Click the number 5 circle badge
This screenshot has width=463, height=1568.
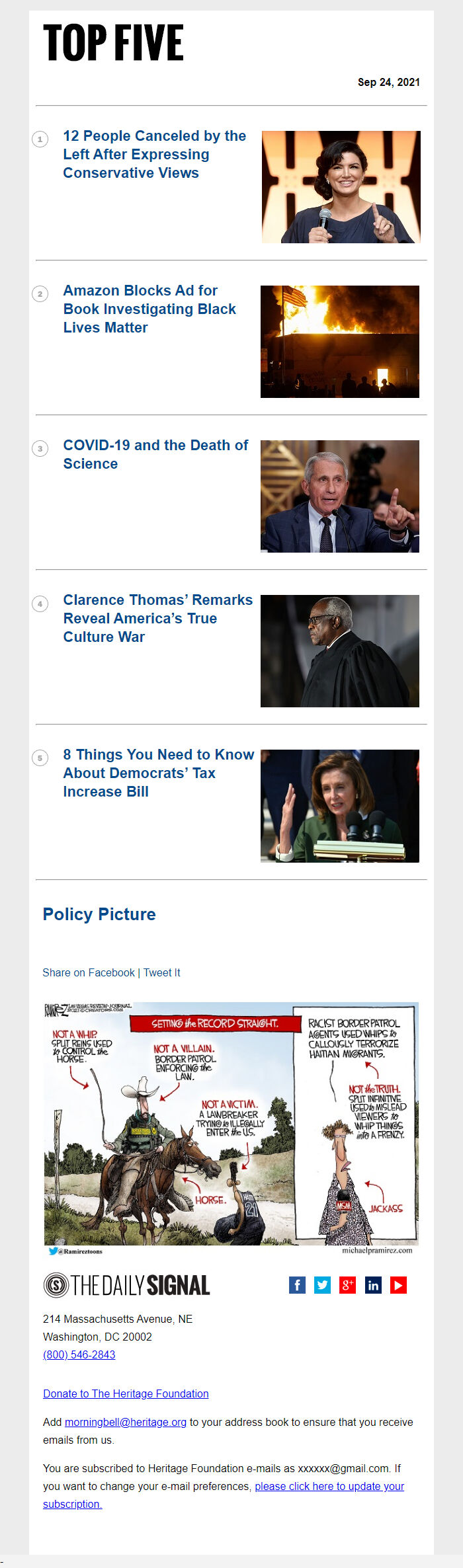[40, 758]
